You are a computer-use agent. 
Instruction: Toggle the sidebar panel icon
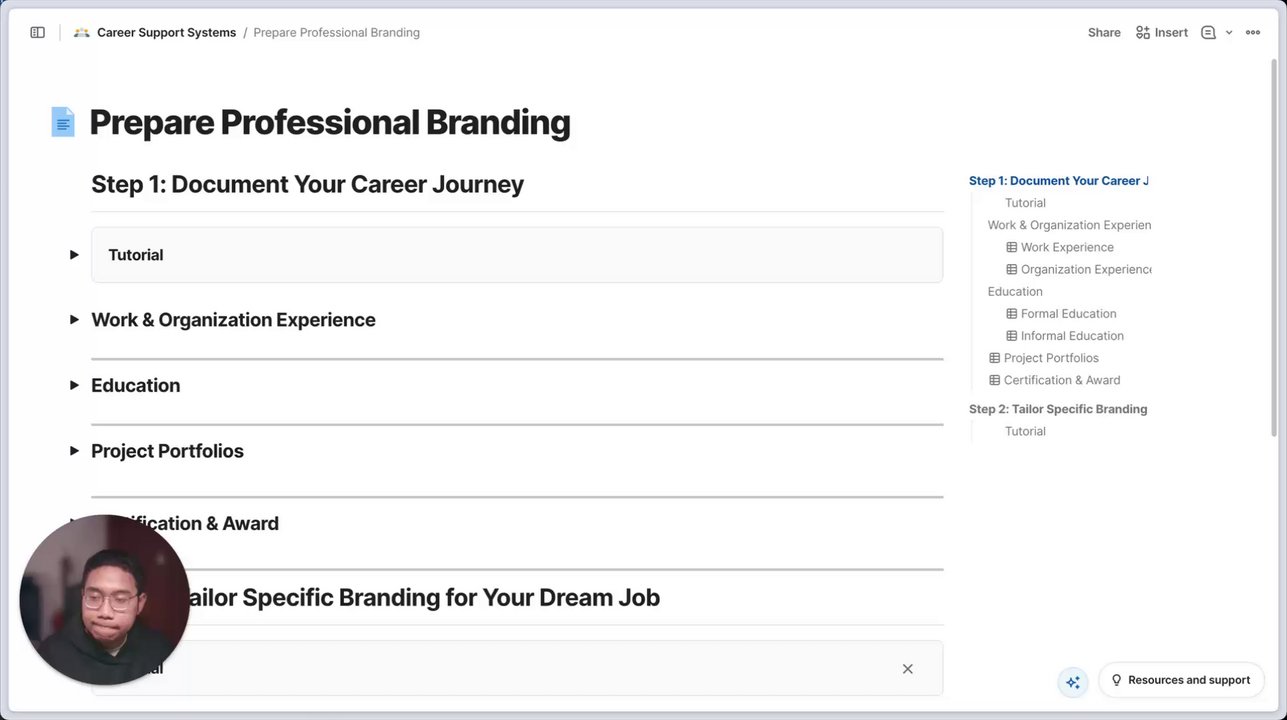pos(38,33)
